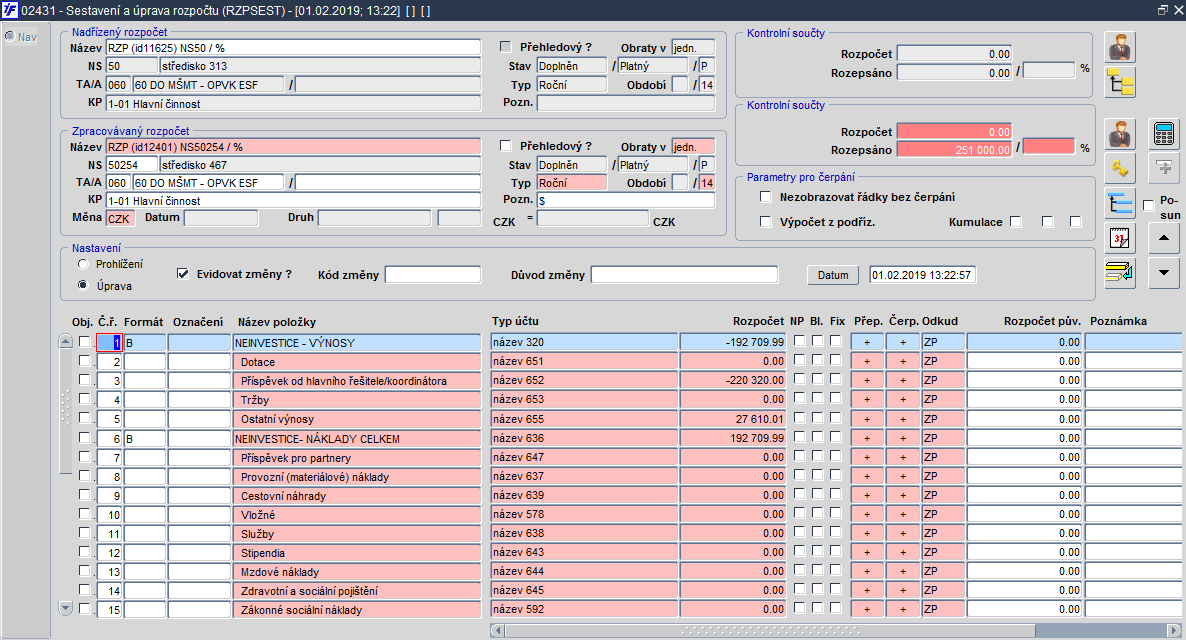Image resolution: width=1186 pixels, height=640 pixels.
Task: Click the yellow-box hierarchy tree icon
Action: click(x=1120, y=82)
